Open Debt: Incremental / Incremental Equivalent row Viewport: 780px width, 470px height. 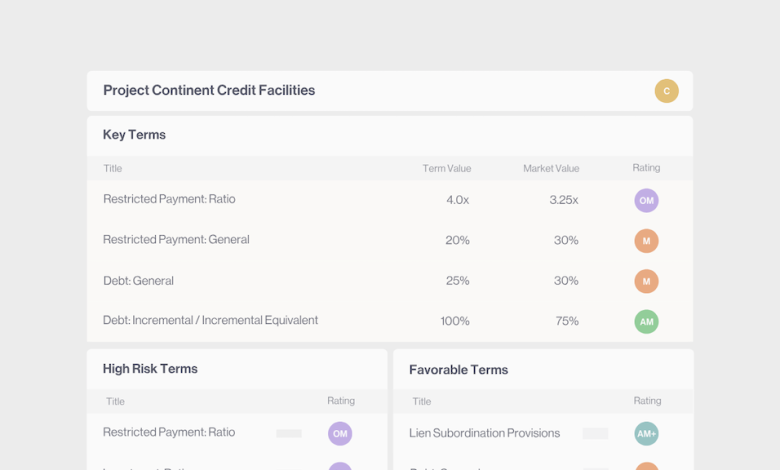click(210, 320)
